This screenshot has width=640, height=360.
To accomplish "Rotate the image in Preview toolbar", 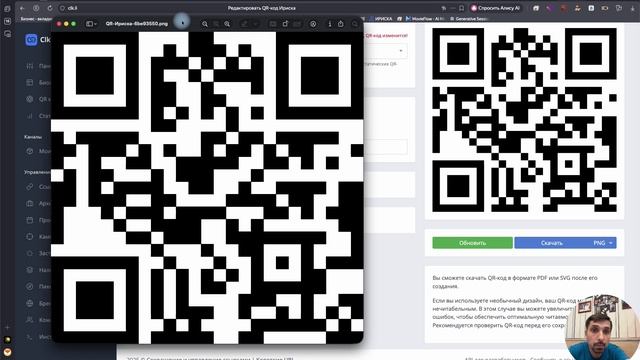I will [x=285, y=24].
